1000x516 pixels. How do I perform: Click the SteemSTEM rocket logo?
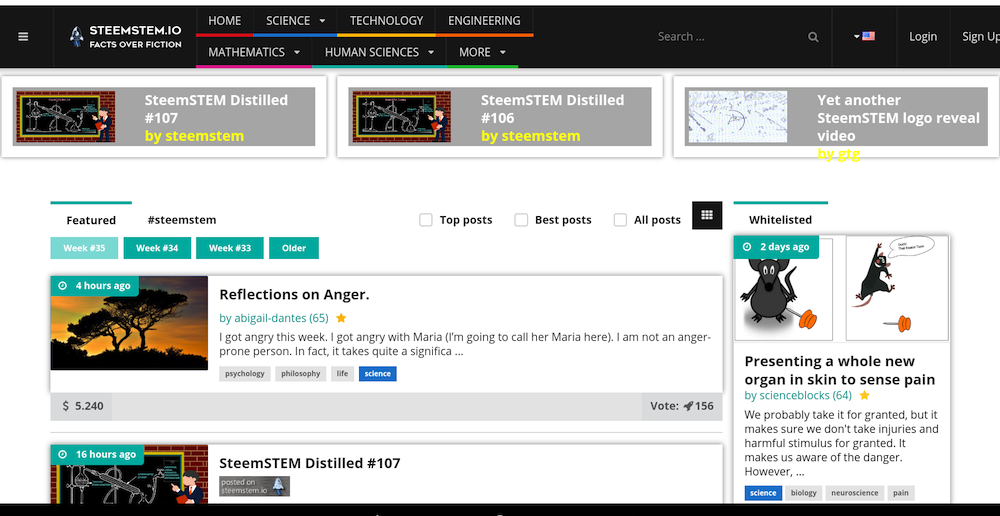[77, 36]
